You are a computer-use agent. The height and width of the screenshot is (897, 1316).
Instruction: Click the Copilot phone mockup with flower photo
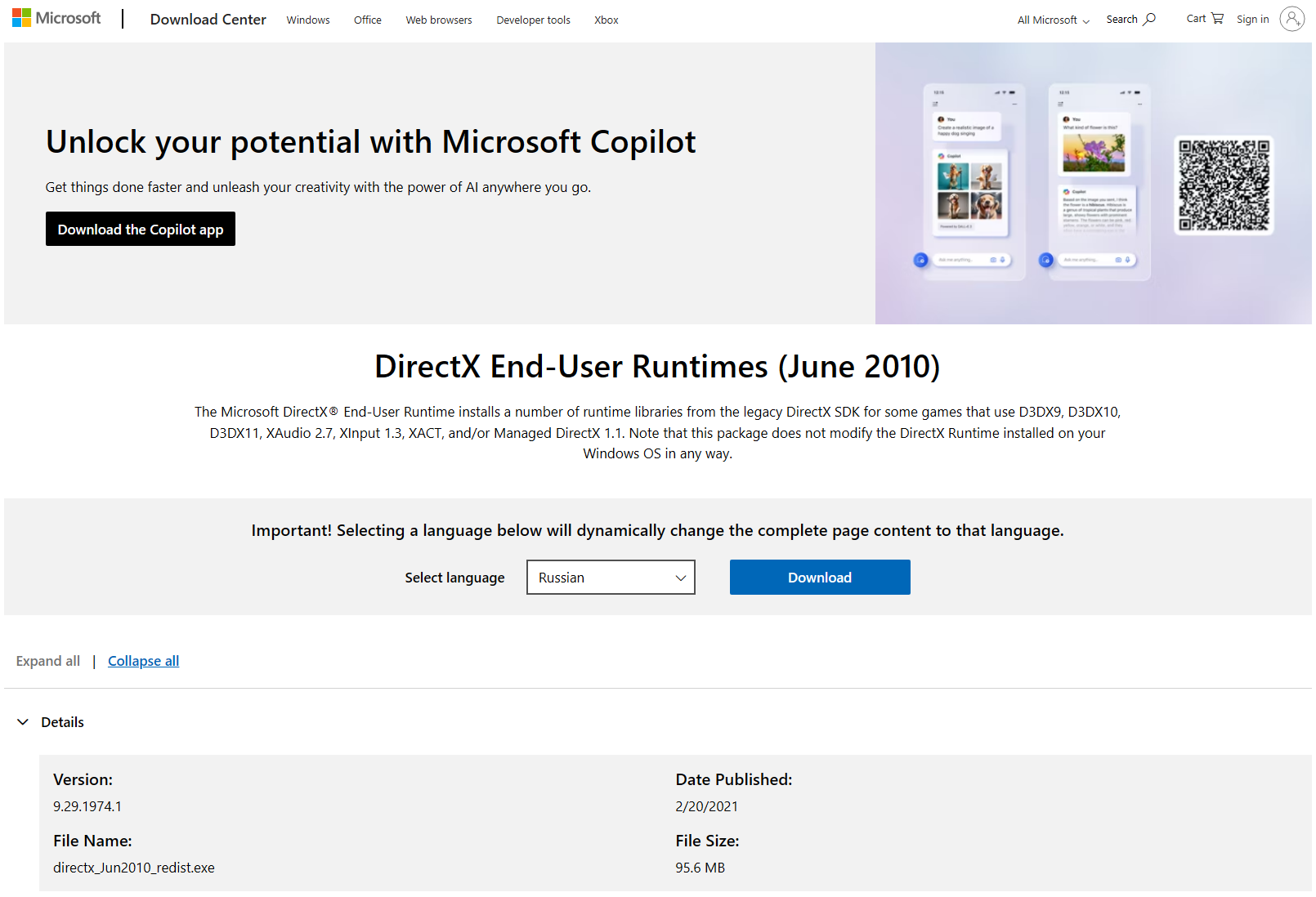click(1099, 181)
